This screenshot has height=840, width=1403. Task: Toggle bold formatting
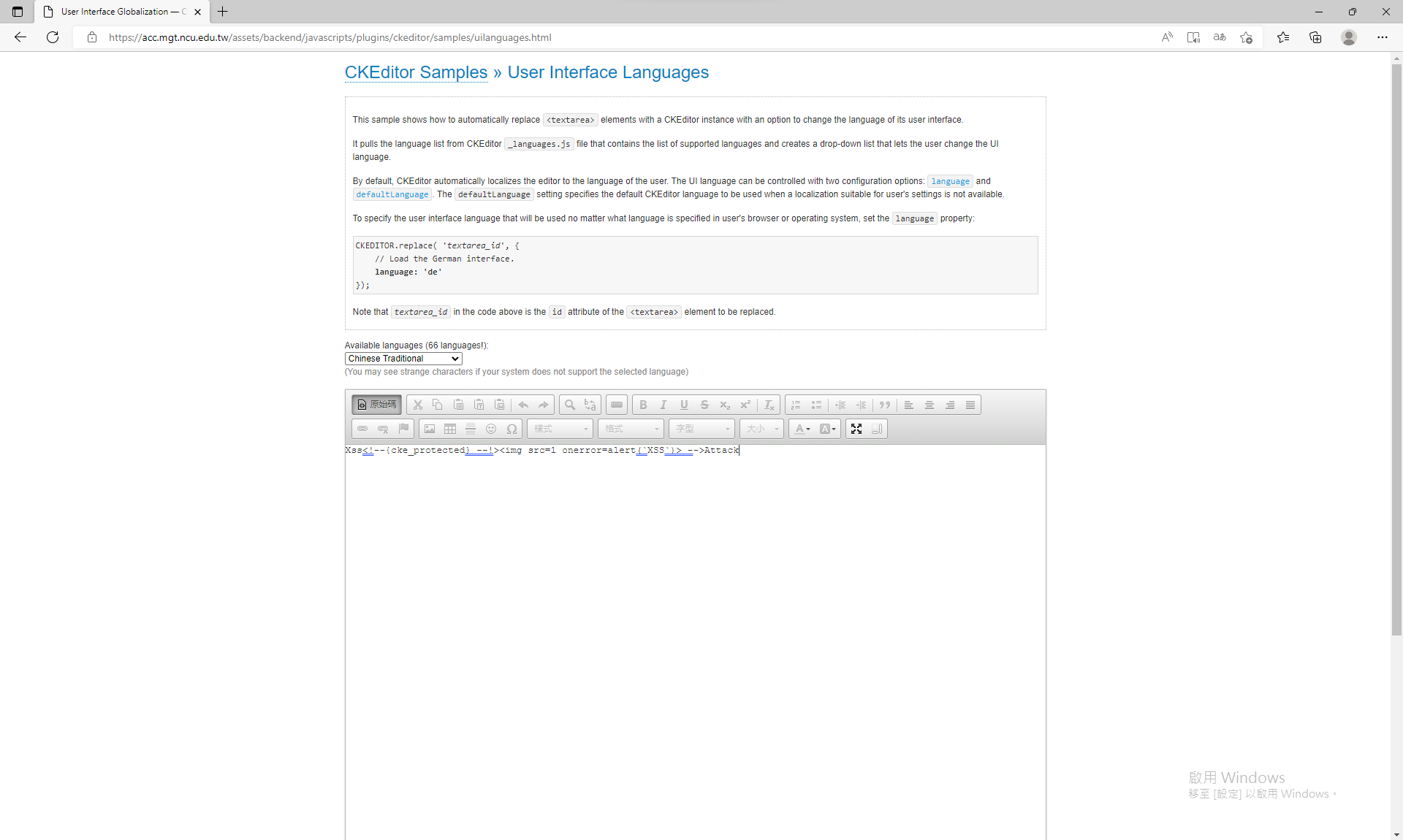(643, 405)
